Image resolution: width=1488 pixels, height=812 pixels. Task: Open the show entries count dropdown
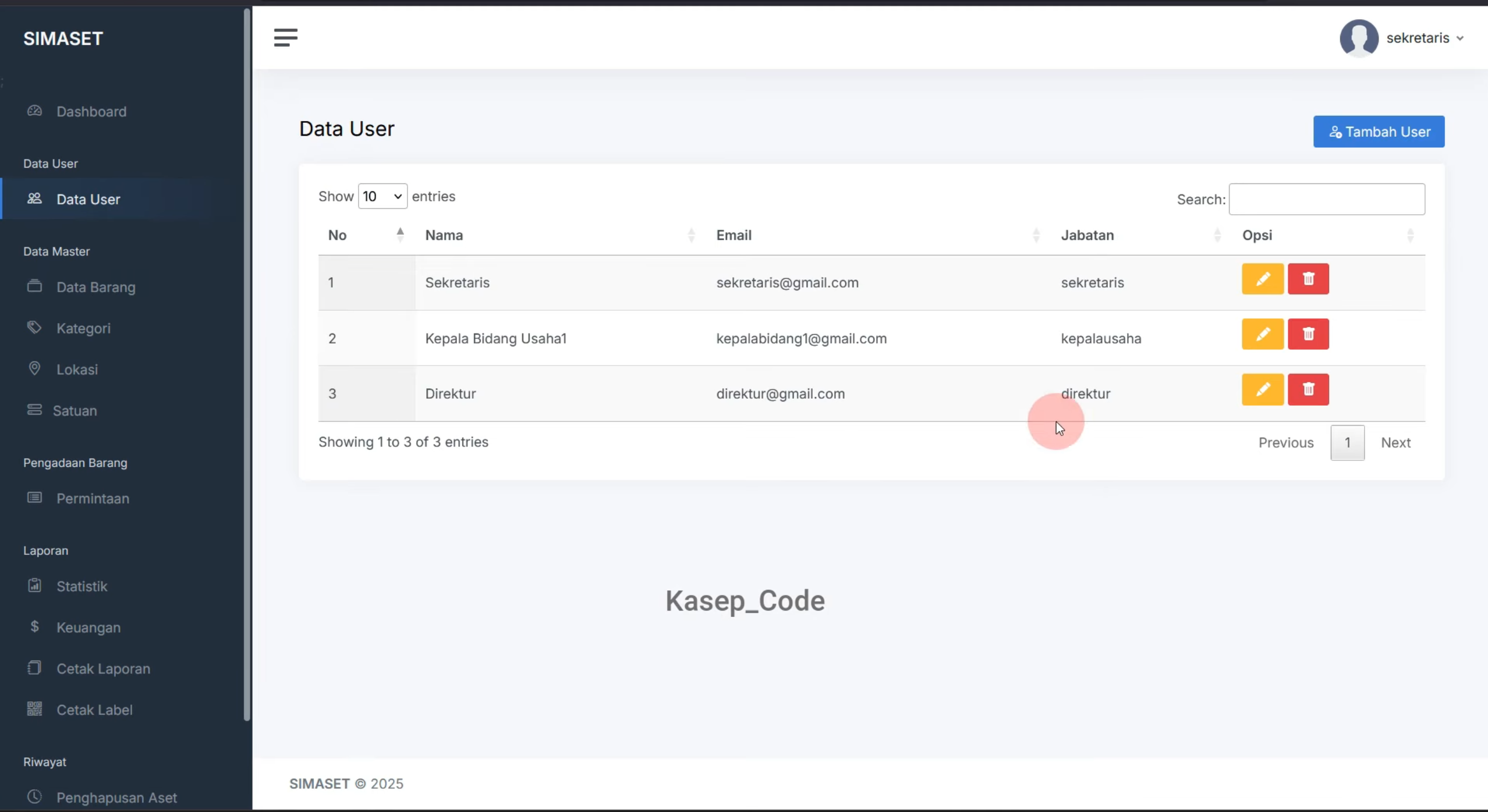click(x=382, y=196)
